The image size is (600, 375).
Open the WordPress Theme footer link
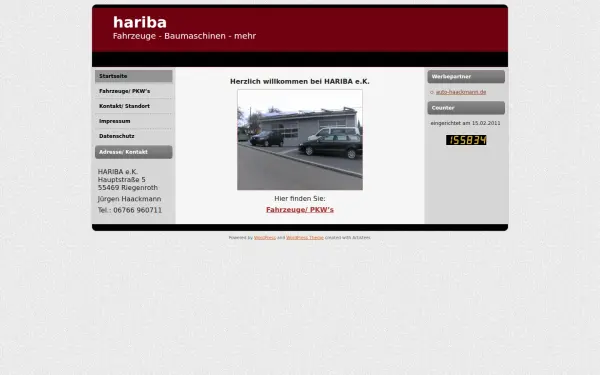305,238
